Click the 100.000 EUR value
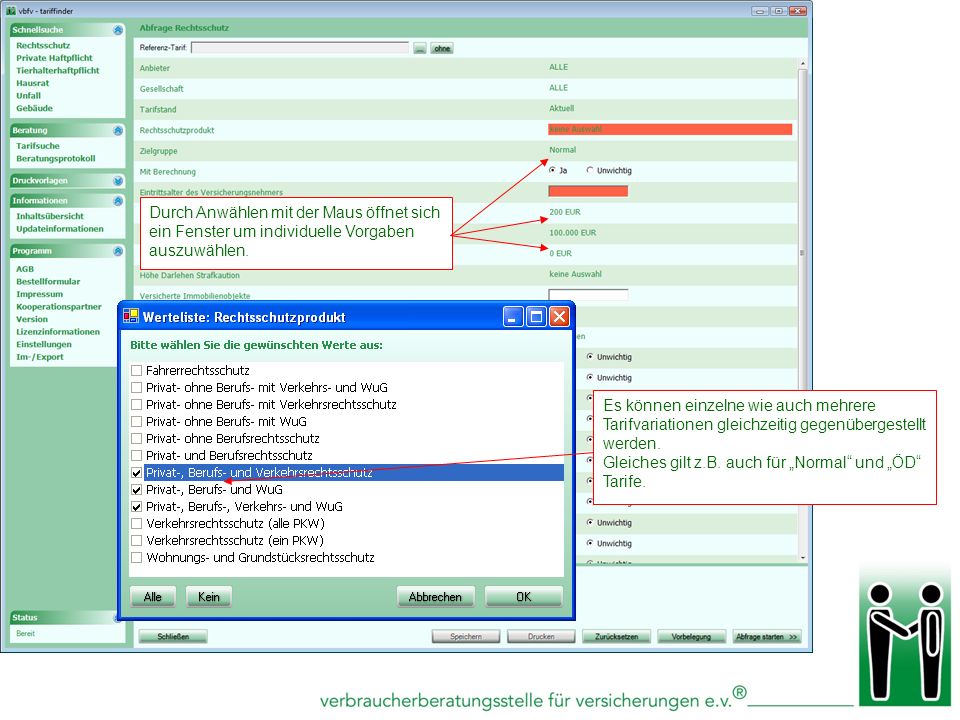 pyautogui.click(x=572, y=233)
